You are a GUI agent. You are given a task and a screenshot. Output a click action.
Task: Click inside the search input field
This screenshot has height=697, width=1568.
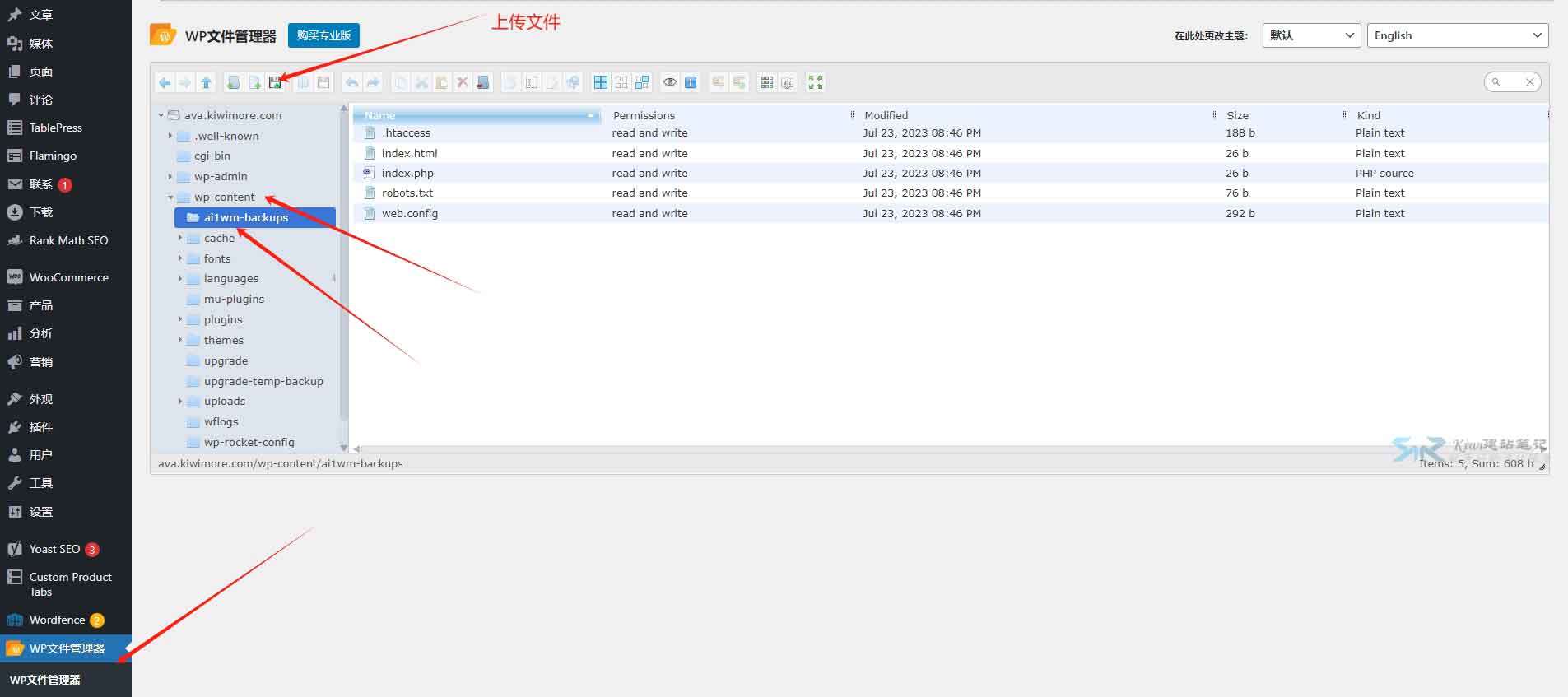click(x=1510, y=81)
